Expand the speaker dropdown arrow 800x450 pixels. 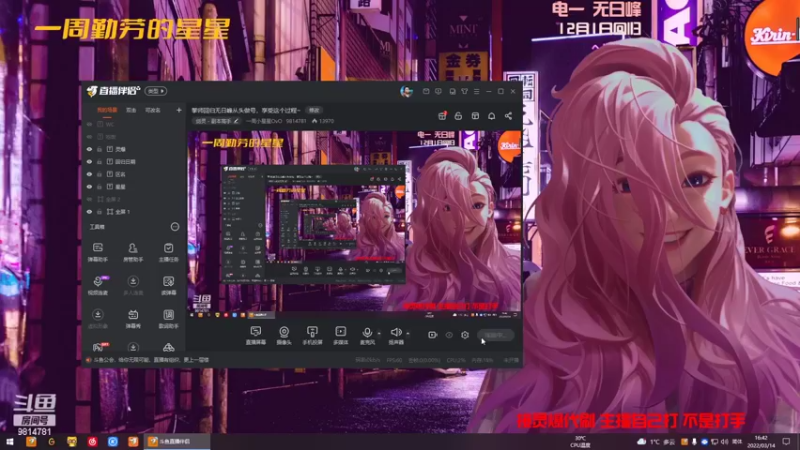408,333
